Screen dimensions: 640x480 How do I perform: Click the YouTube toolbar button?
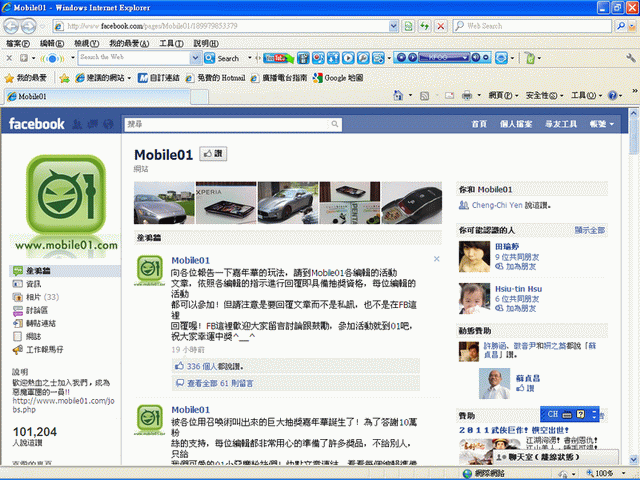pos(278,58)
